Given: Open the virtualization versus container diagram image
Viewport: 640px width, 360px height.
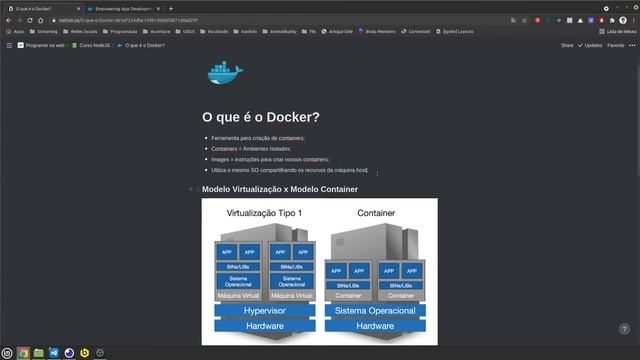Looking at the screenshot, I should 319,271.
